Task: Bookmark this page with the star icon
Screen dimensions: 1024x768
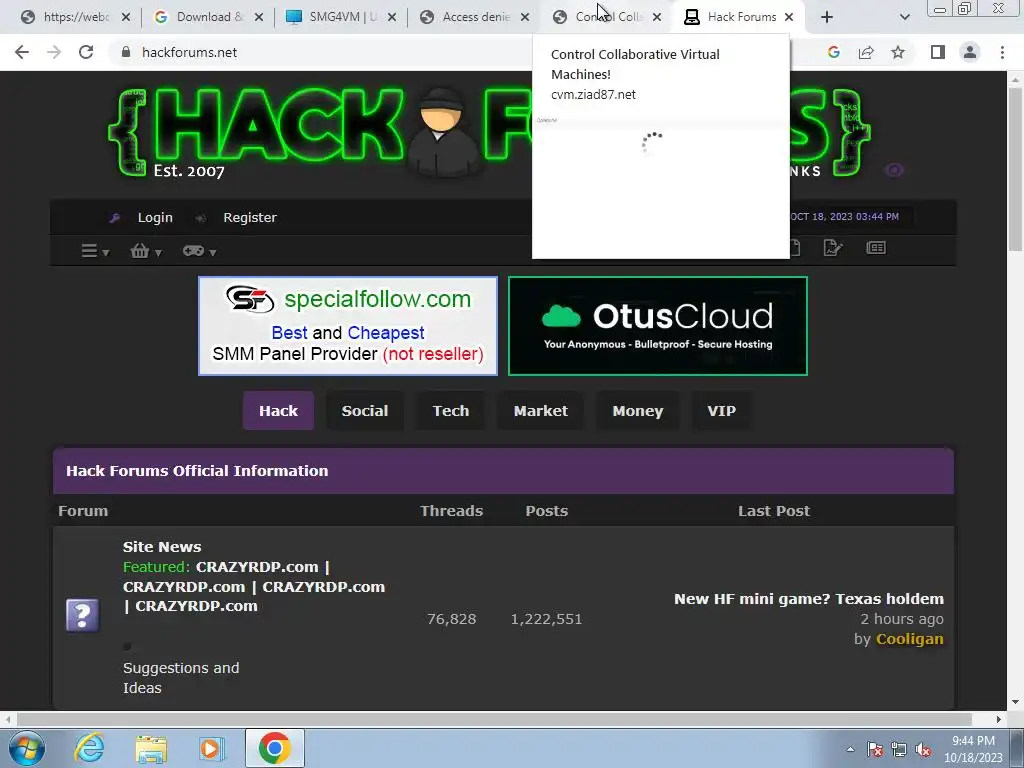Action: [898, 52]
